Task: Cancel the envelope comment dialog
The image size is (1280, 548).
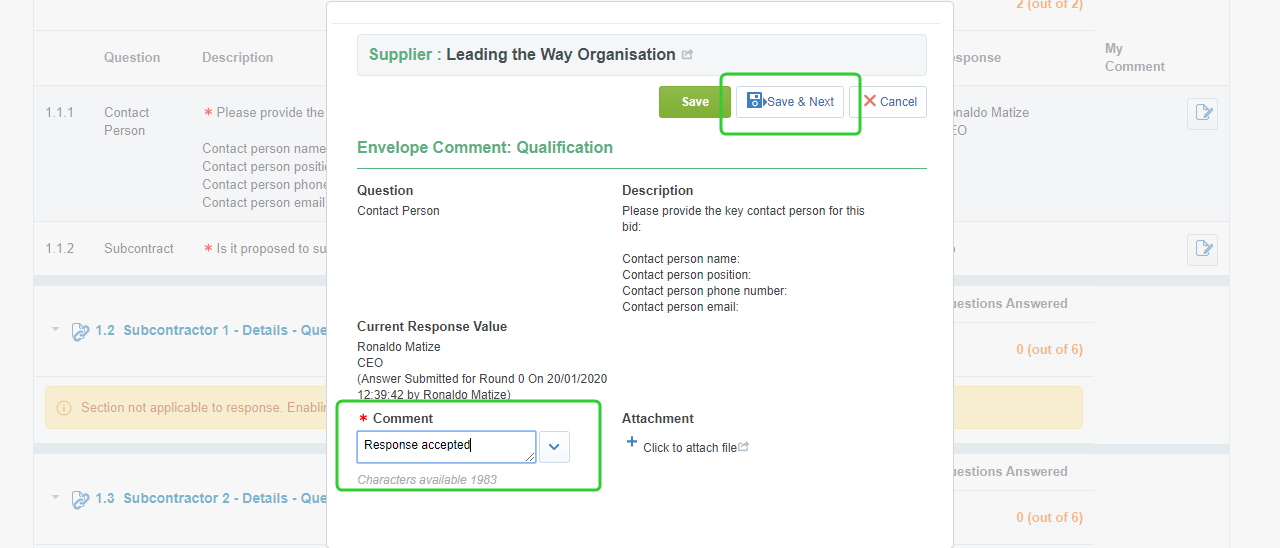Action: [x=888, y=102]
